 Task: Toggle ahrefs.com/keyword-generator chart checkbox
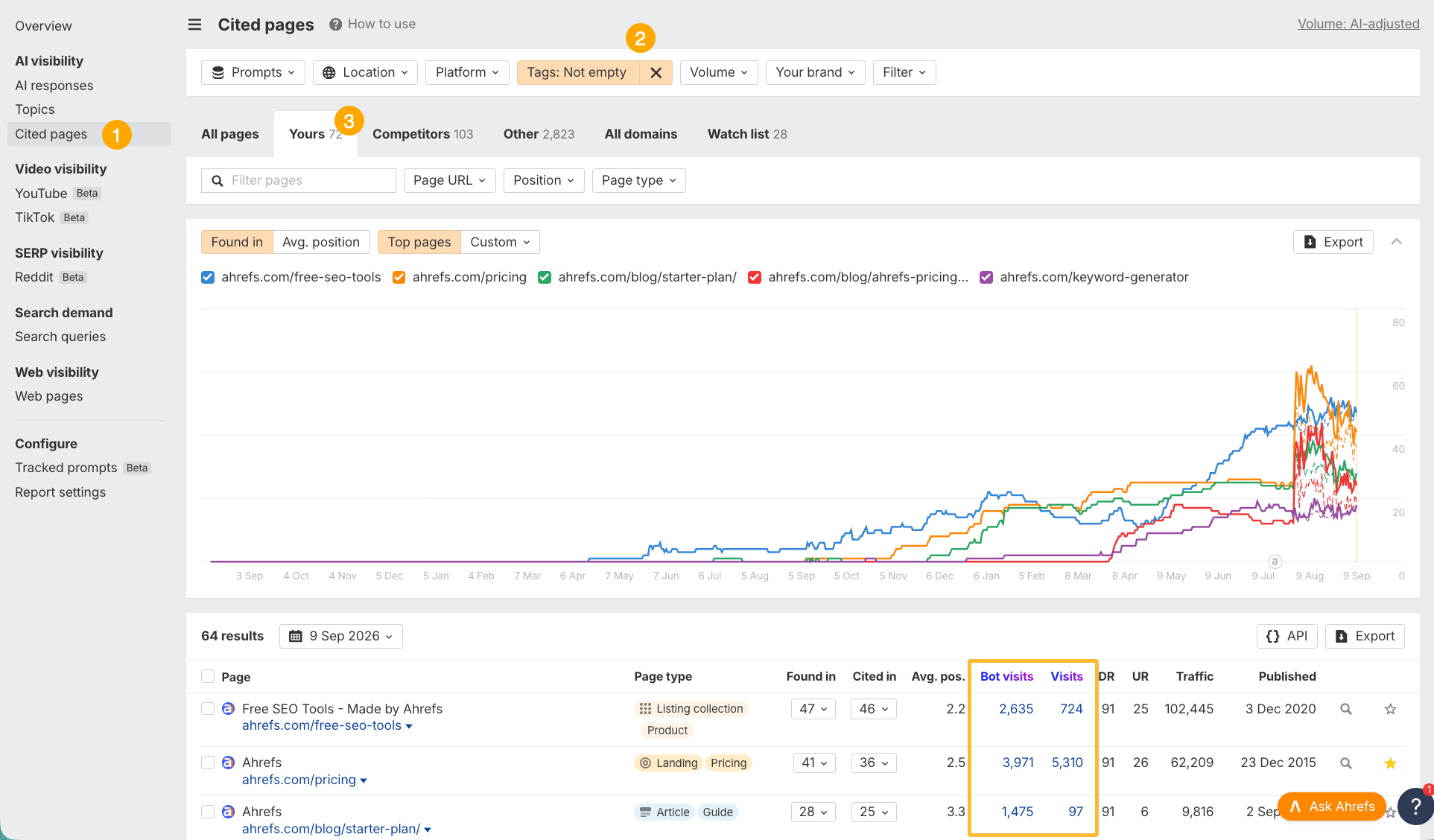pyautogui.click(x=986, y=277)
